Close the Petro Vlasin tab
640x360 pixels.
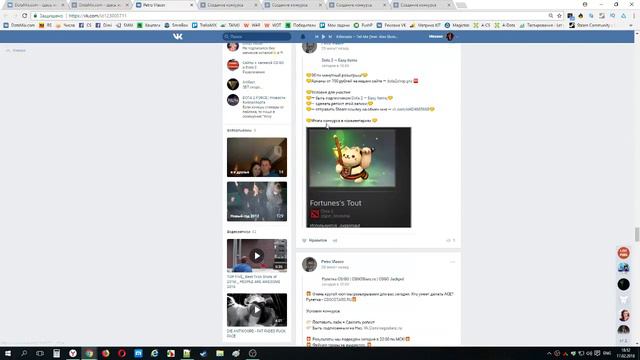(x=191, y=5)
